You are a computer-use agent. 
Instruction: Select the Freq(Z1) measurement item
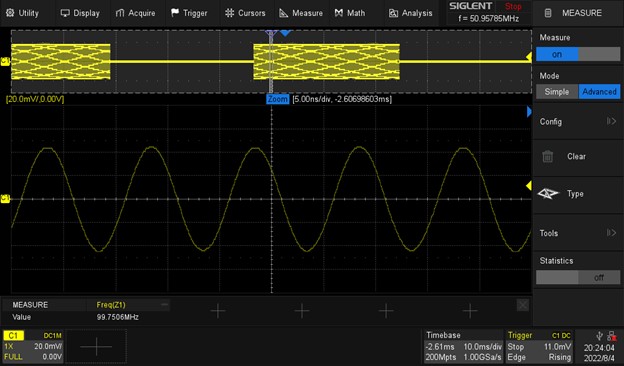pos(111,305)
